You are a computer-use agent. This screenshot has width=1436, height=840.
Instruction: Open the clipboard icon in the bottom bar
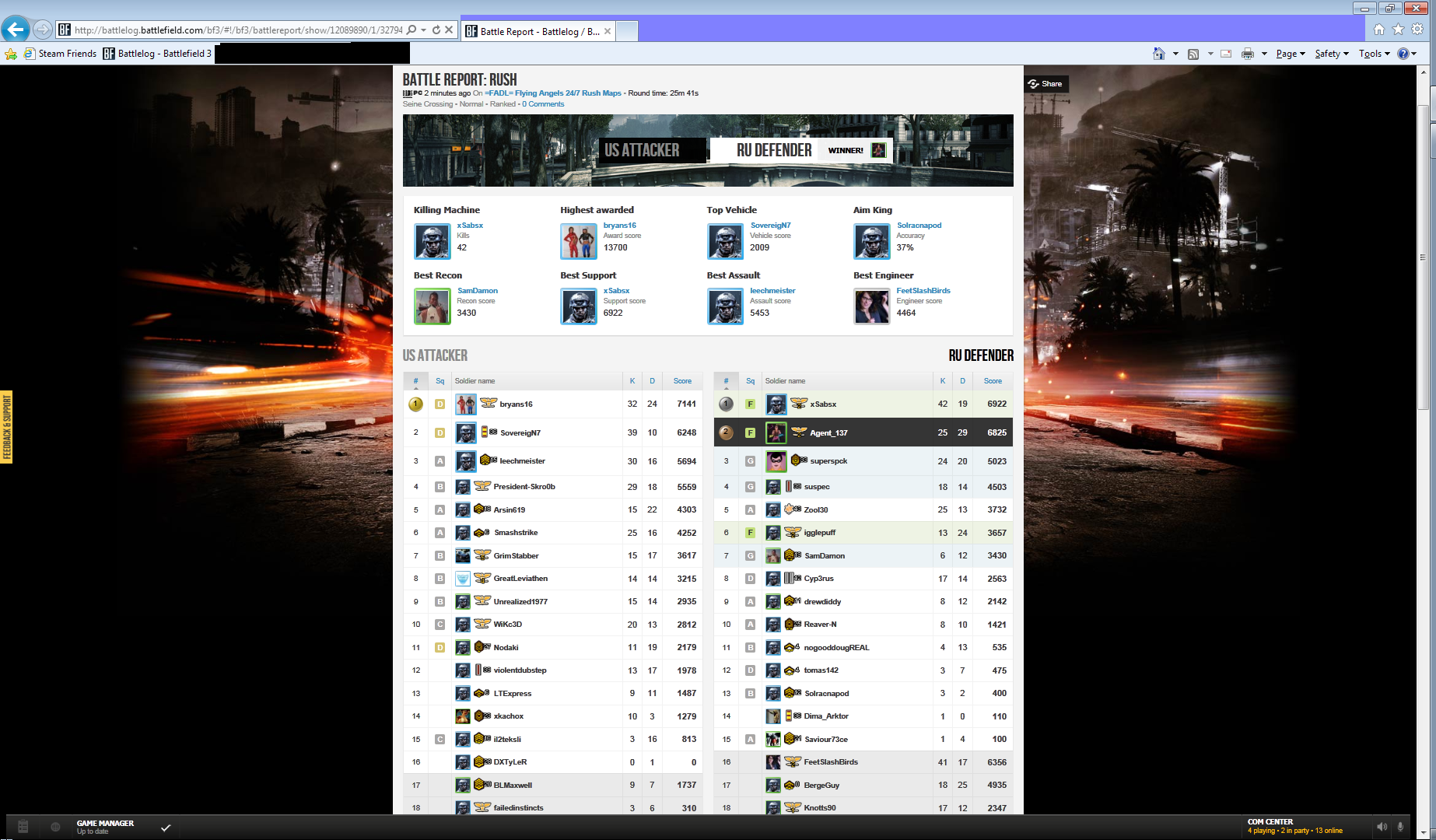(23, 827)
